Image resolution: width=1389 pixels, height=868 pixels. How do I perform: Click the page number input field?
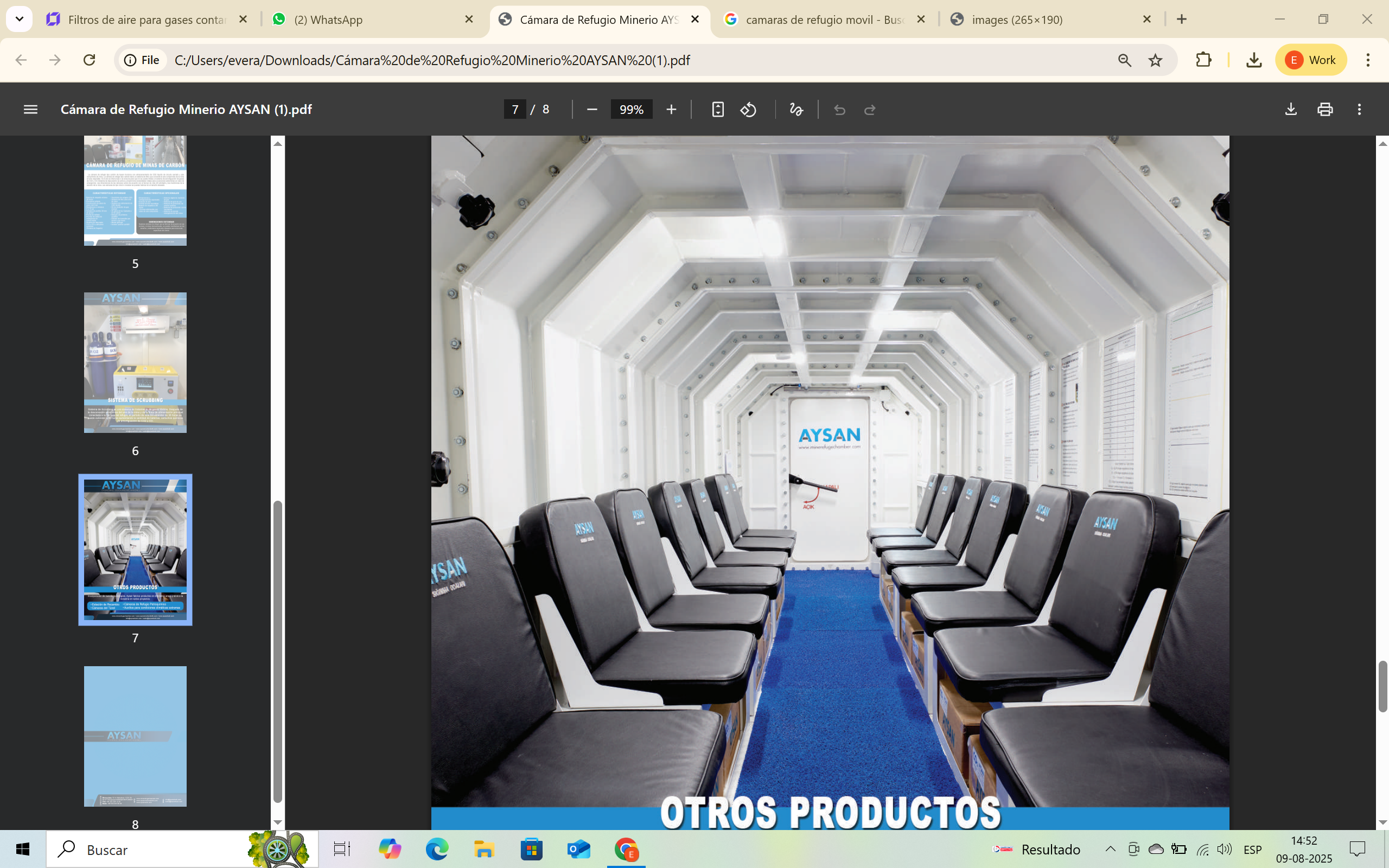click(515, 109)
